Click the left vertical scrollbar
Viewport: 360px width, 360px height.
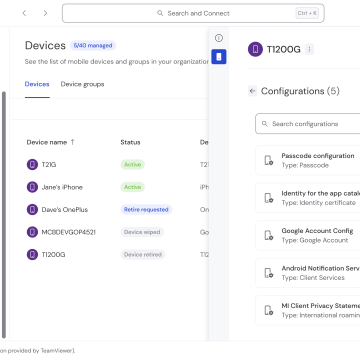[4, 215]
